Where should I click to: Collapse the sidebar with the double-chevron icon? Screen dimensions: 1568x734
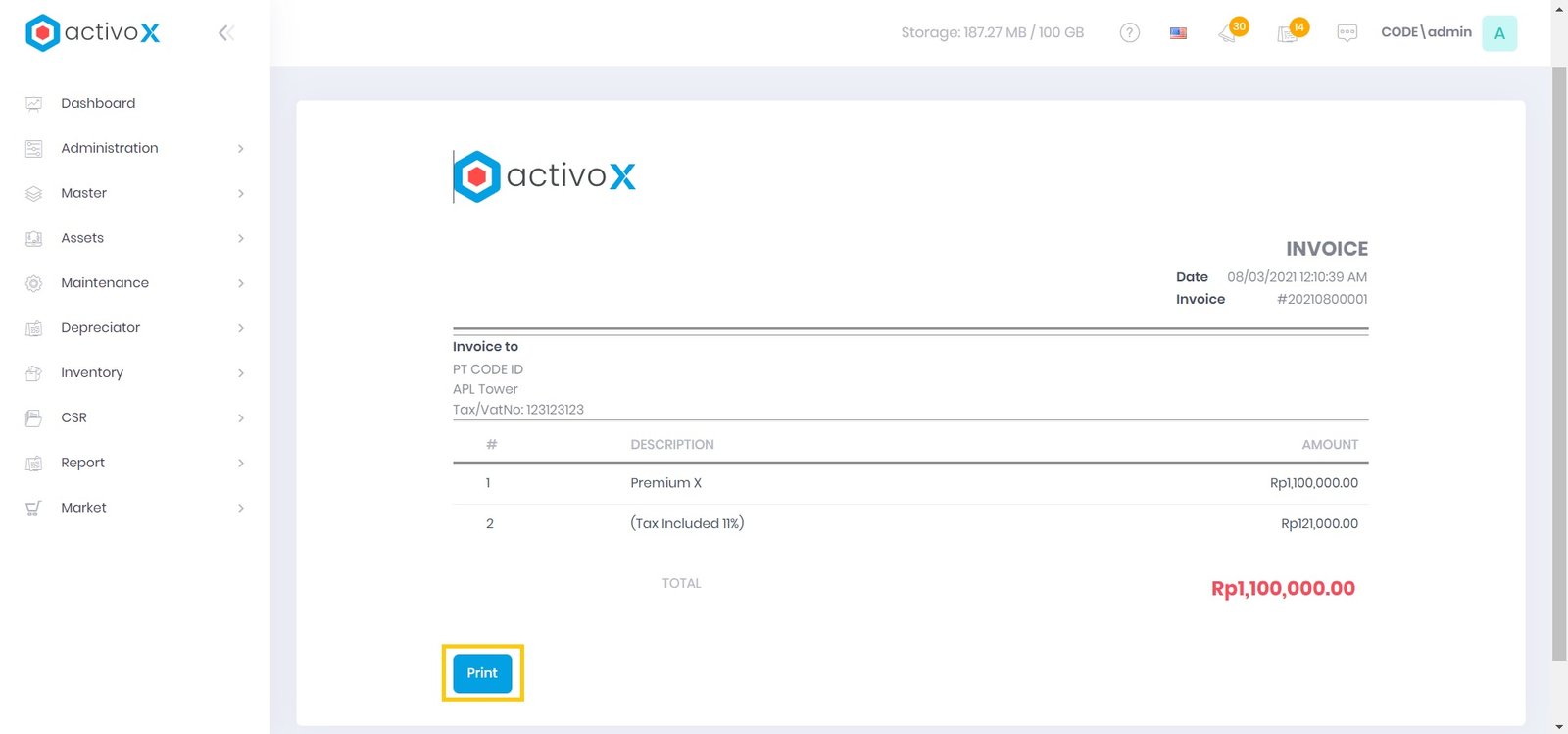point(225,33)
